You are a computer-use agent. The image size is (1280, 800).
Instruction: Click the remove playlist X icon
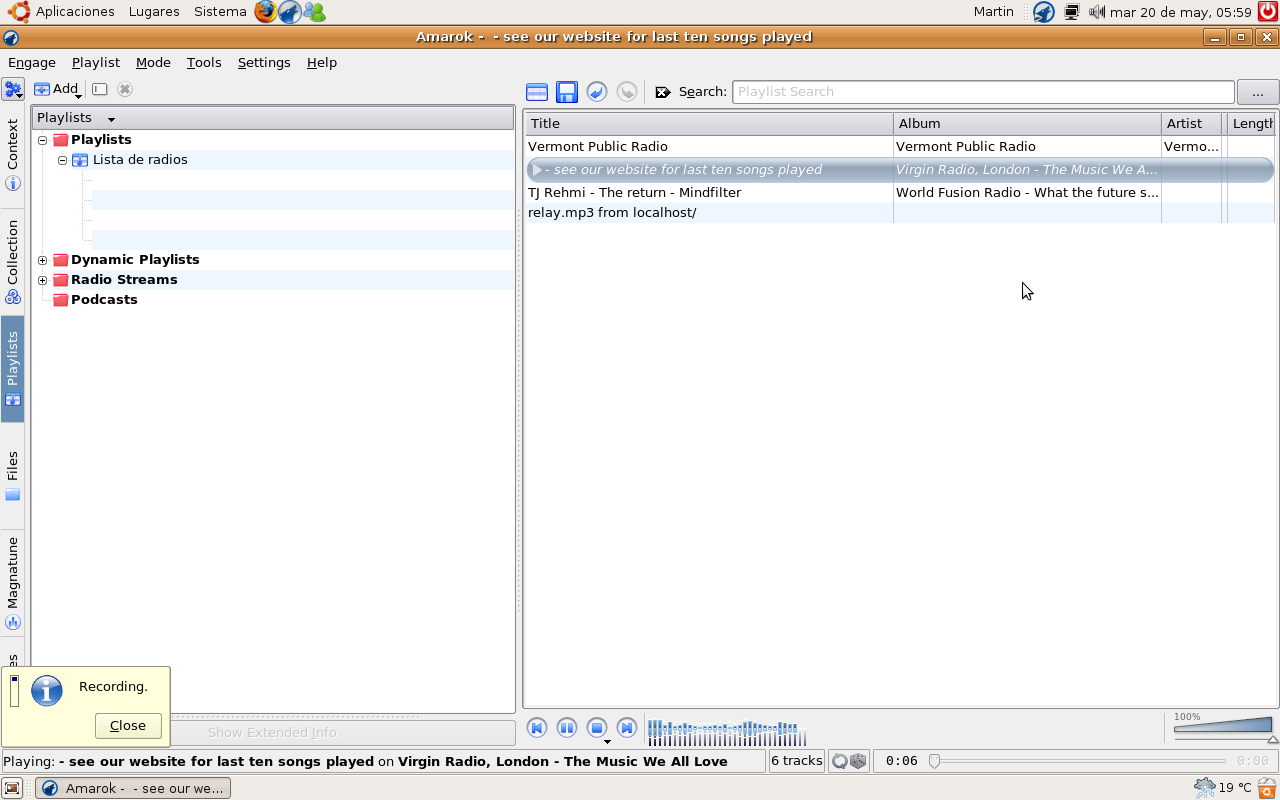point(125,89)
